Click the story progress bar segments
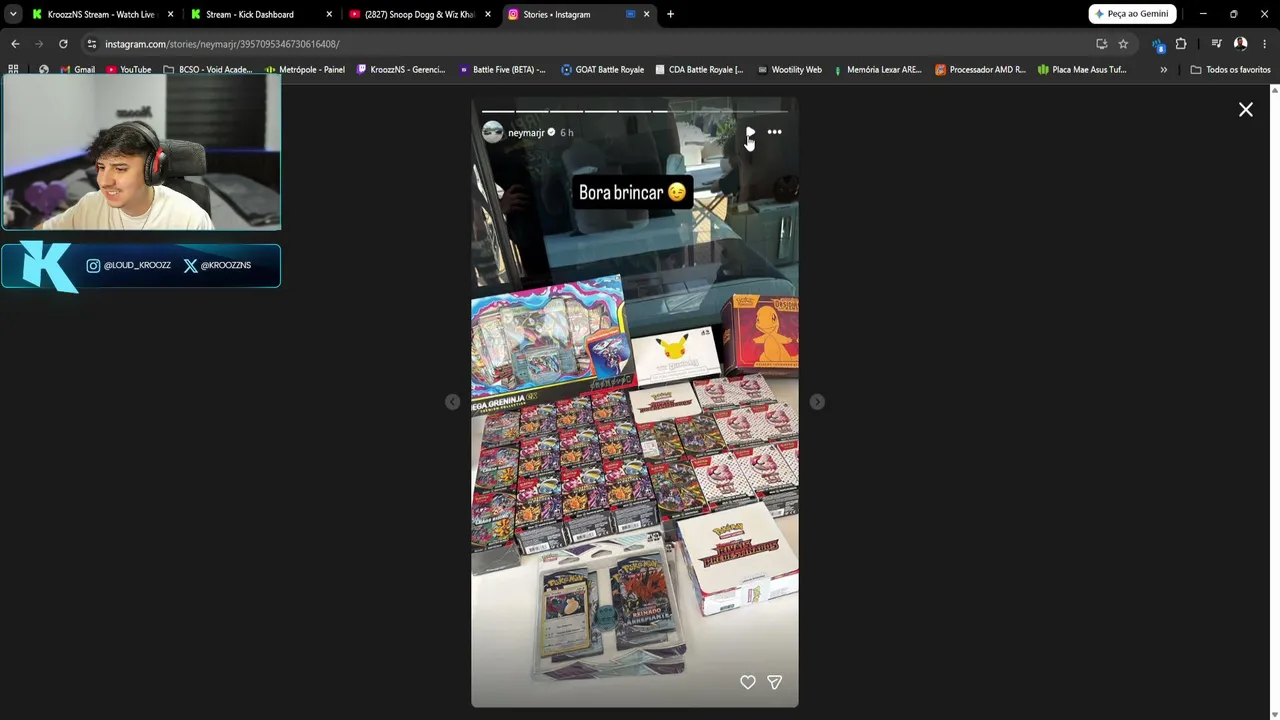1280x720 pixels. coord(635,111)
